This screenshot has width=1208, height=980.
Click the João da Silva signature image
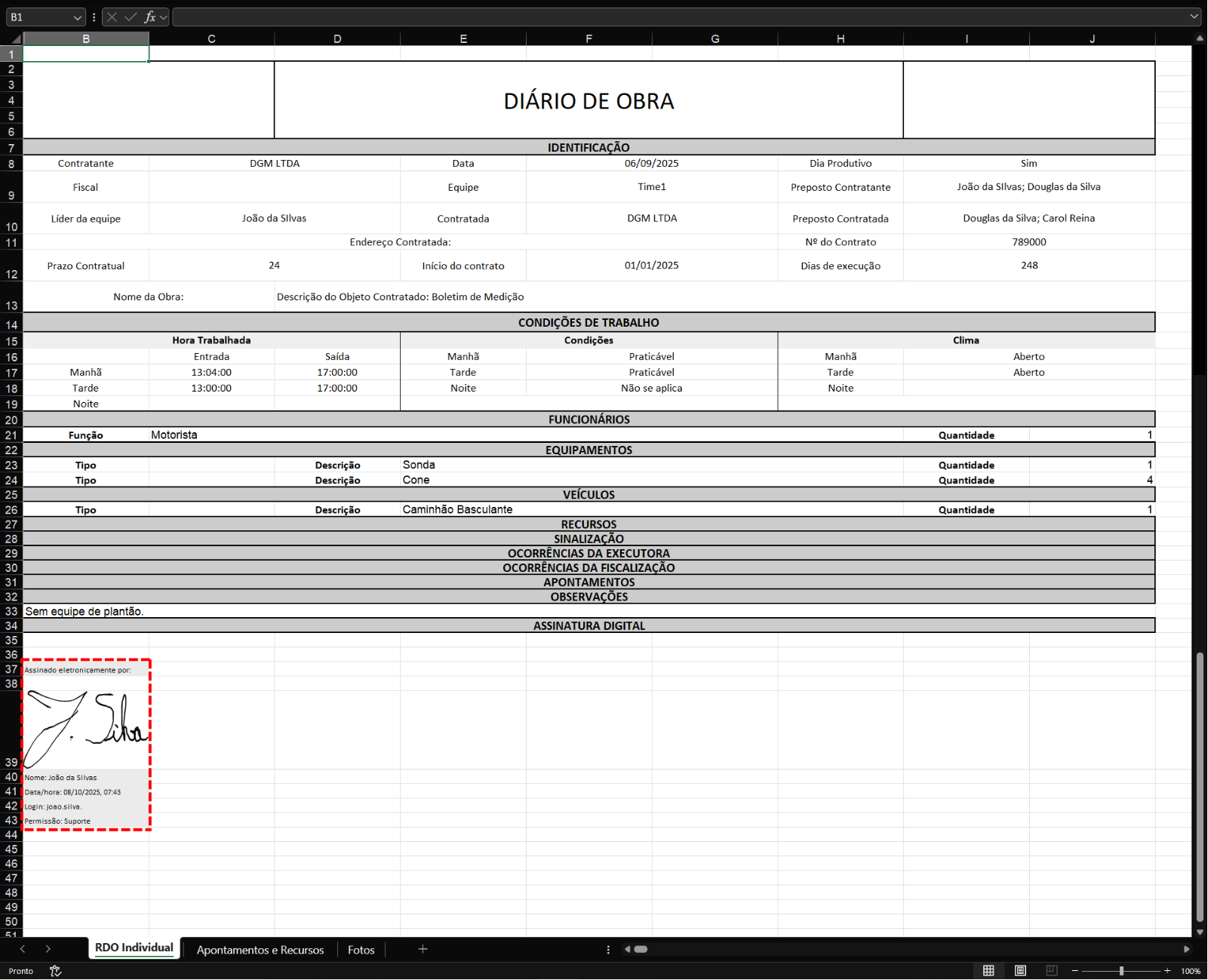pyautogui.click(x=86, y=728)
